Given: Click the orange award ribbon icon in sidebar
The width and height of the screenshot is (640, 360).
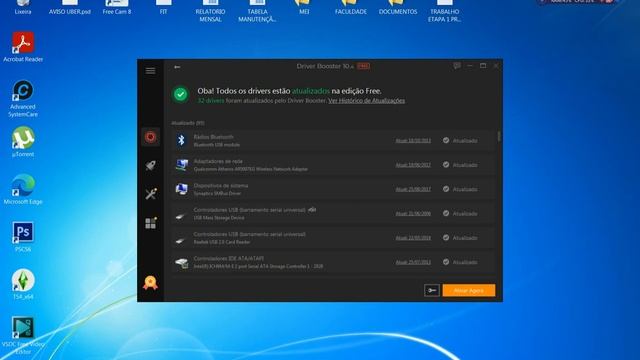Looking at the screenshot, I should (x=150, y=282).
